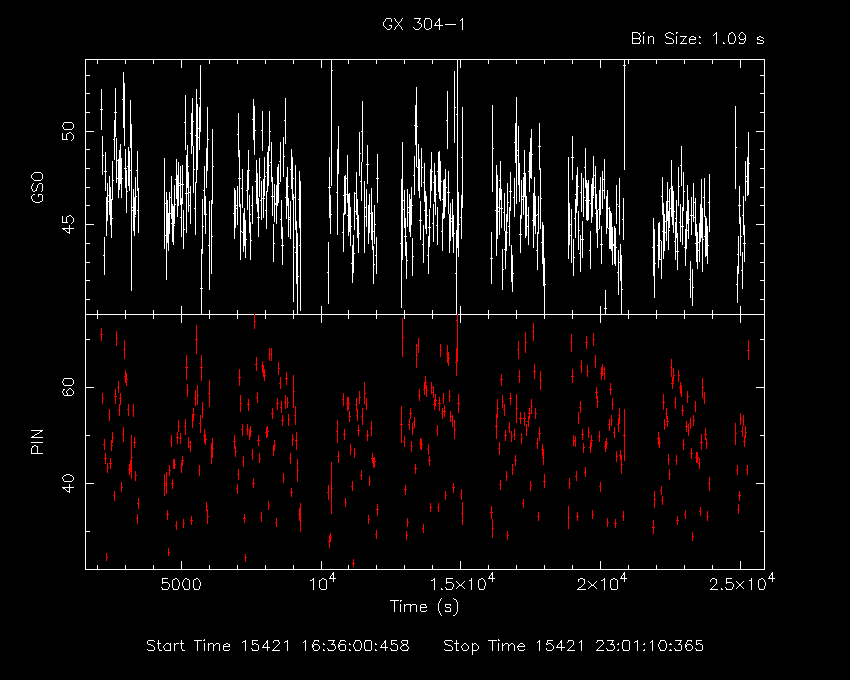Viewport: 850px width, 680px height.
Task: Click the PIN axis tick value 60
Action: [68, 388]
